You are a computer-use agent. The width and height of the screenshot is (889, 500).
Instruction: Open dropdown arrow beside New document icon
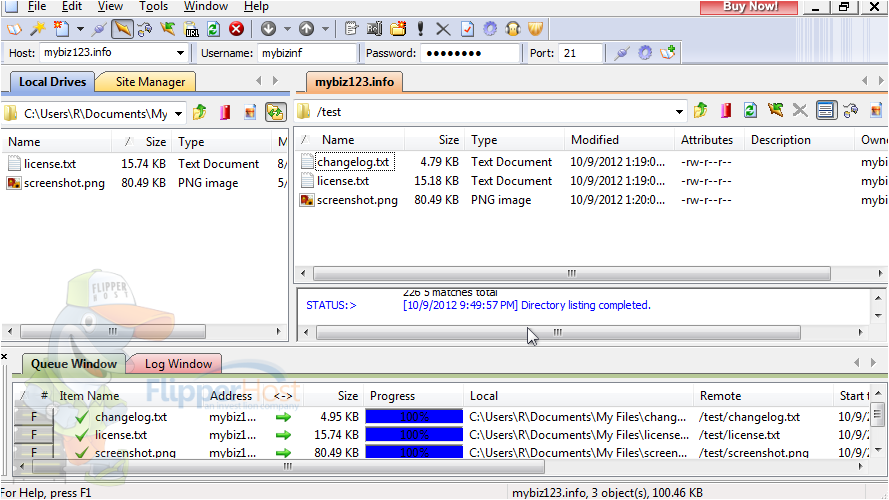(80, 28)
